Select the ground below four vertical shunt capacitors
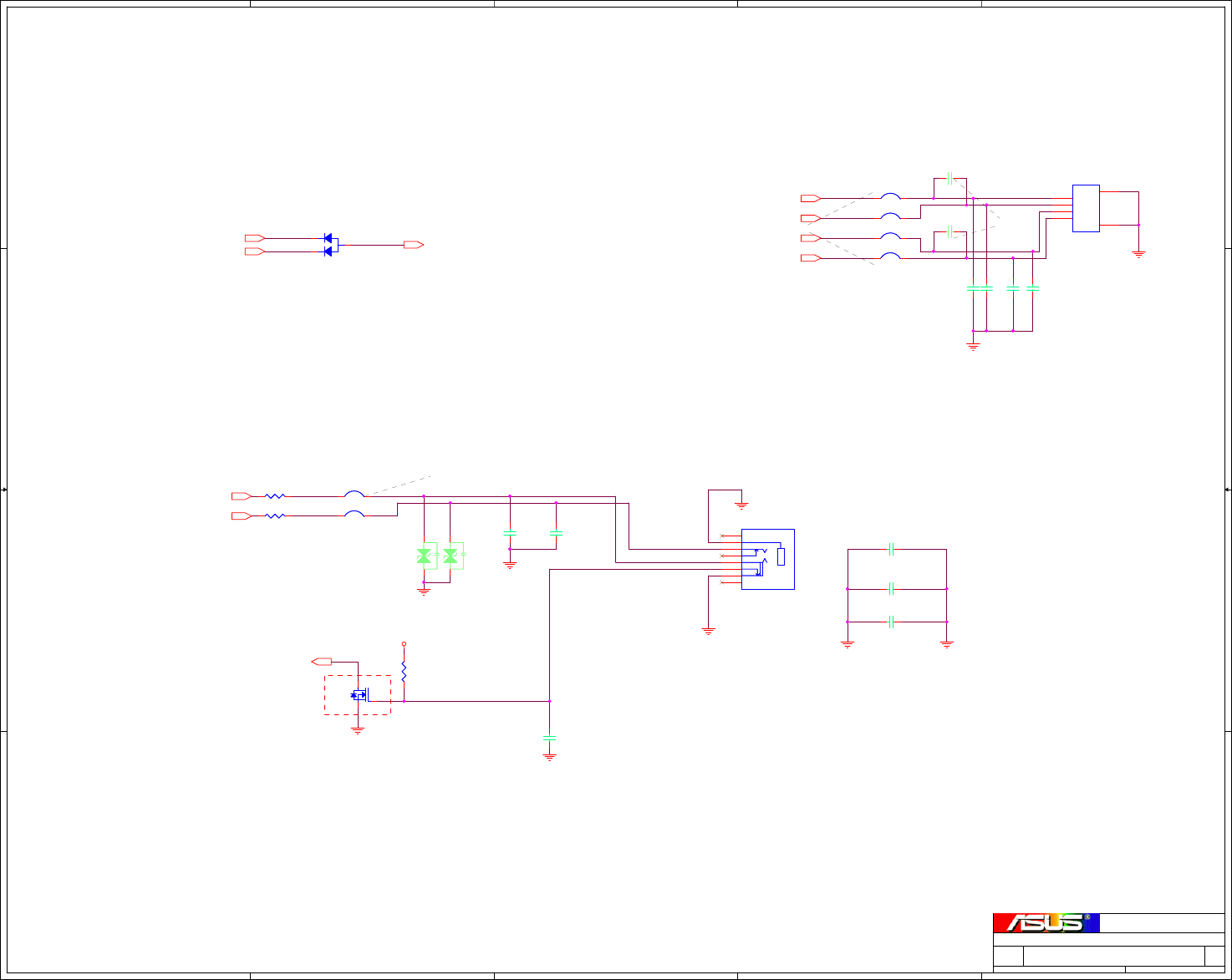Image resolution: width=1232 pixels, height=980 pixels. pos(973,345)
